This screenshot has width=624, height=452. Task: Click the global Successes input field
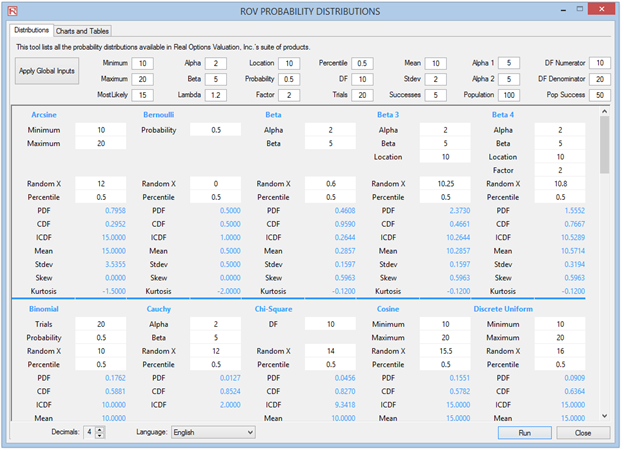point(435,95)
